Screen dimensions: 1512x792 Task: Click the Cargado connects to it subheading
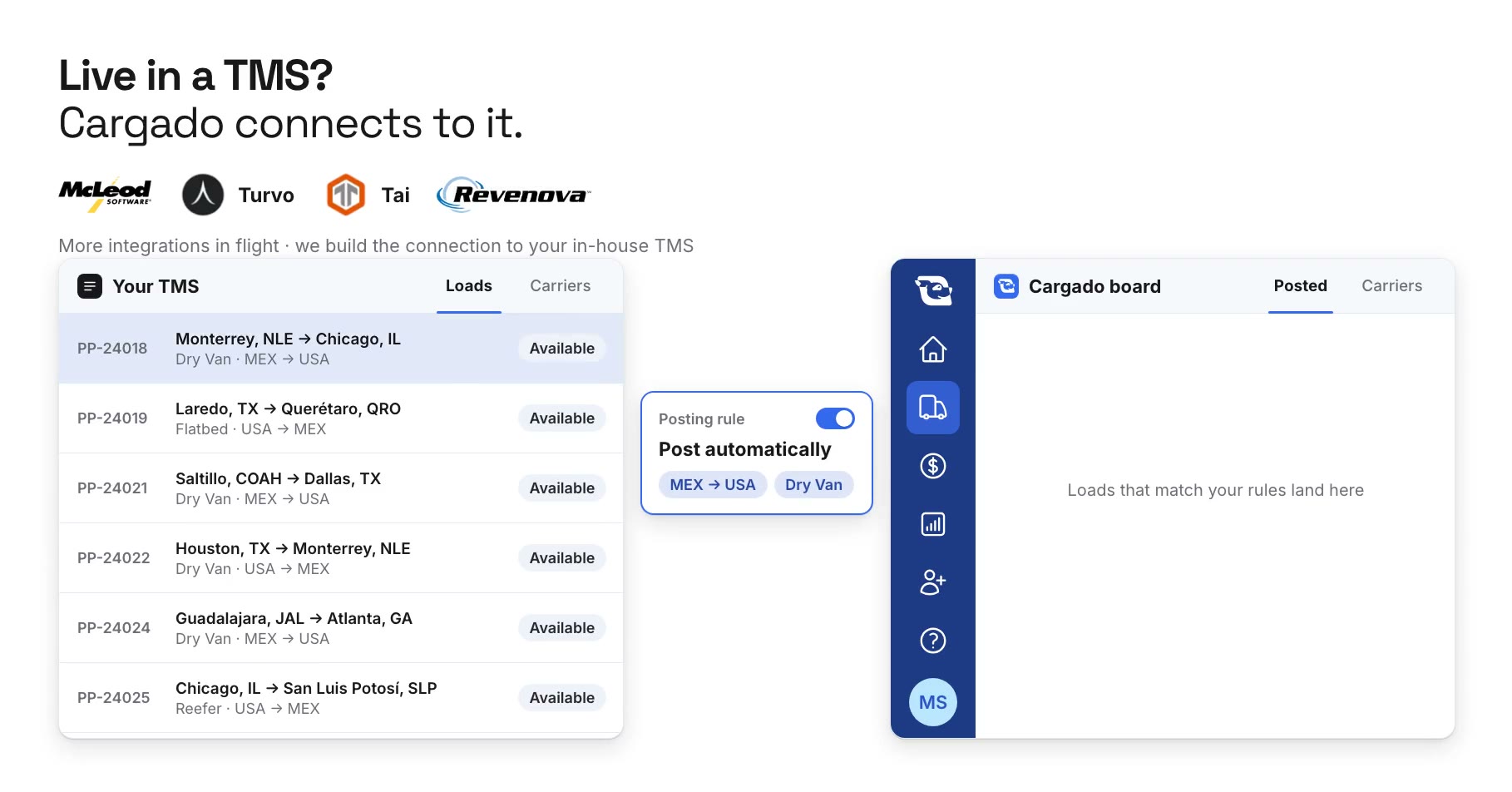[x=291, y=123]
